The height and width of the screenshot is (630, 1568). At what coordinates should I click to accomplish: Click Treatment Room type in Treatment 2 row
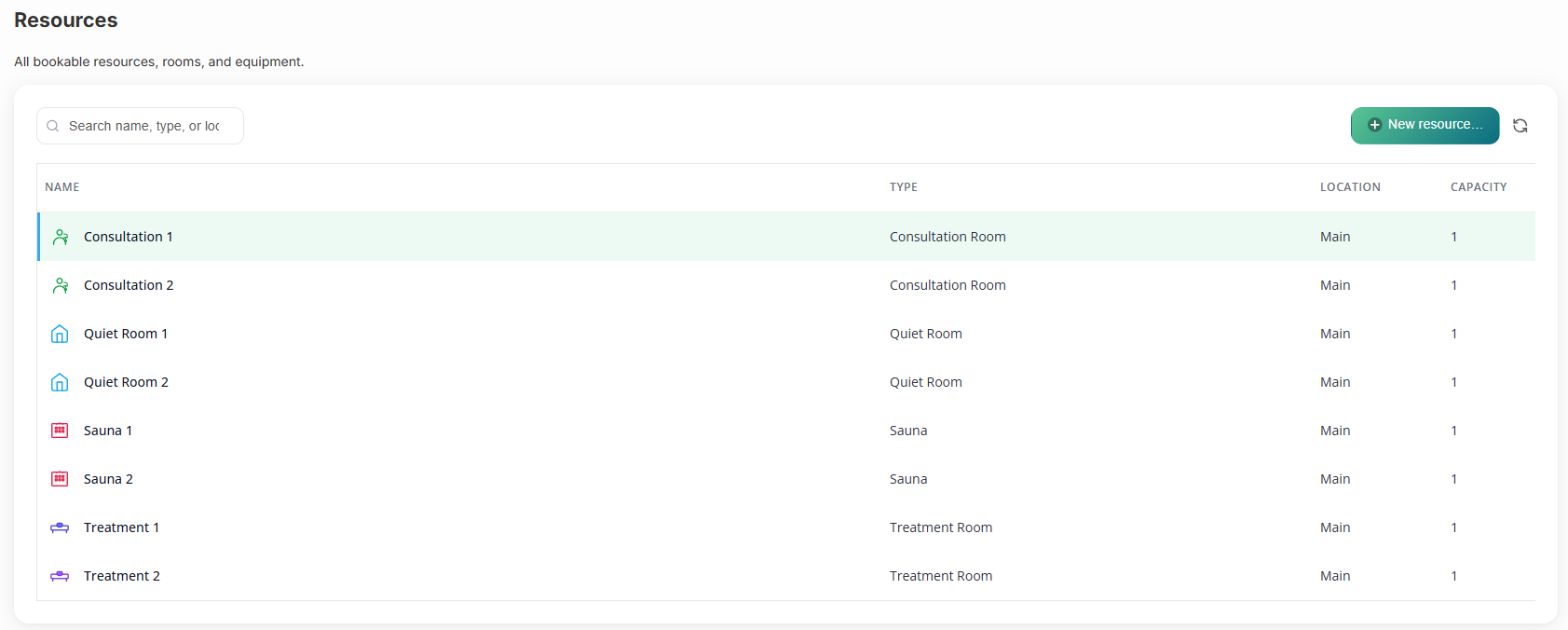941,576
